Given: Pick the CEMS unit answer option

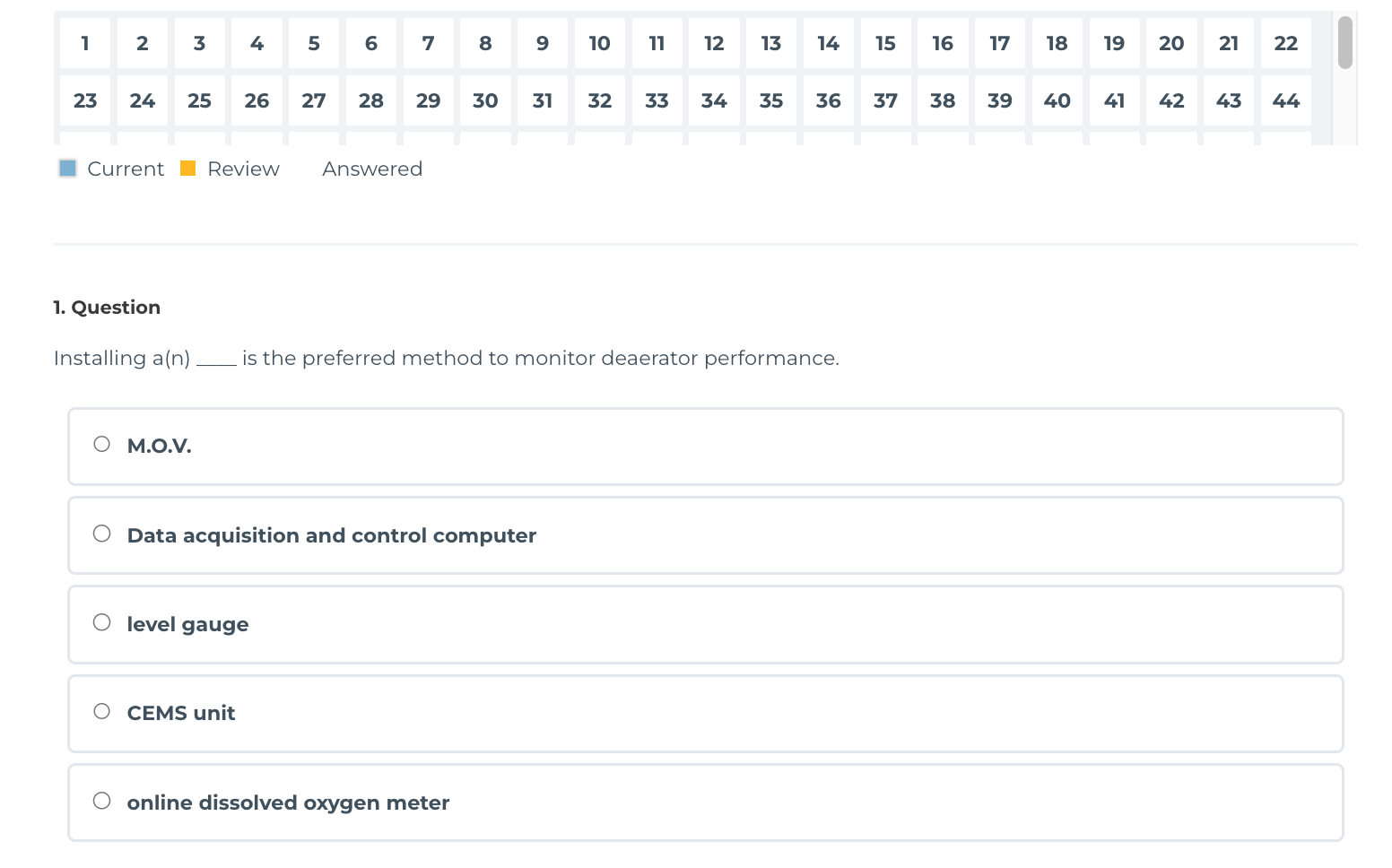Looking at the screenshot, I should (x=102, y=712).
